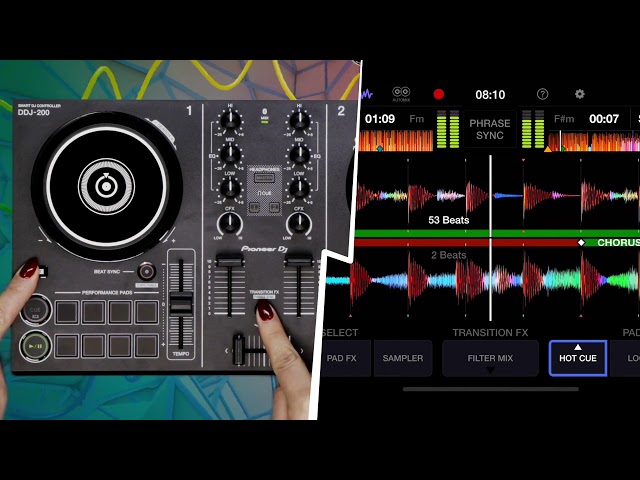Tap the second performance pad in the bottom row
The height and width of the screenshot is (480, 640).
pyautogui.click(x=93, y=345)
